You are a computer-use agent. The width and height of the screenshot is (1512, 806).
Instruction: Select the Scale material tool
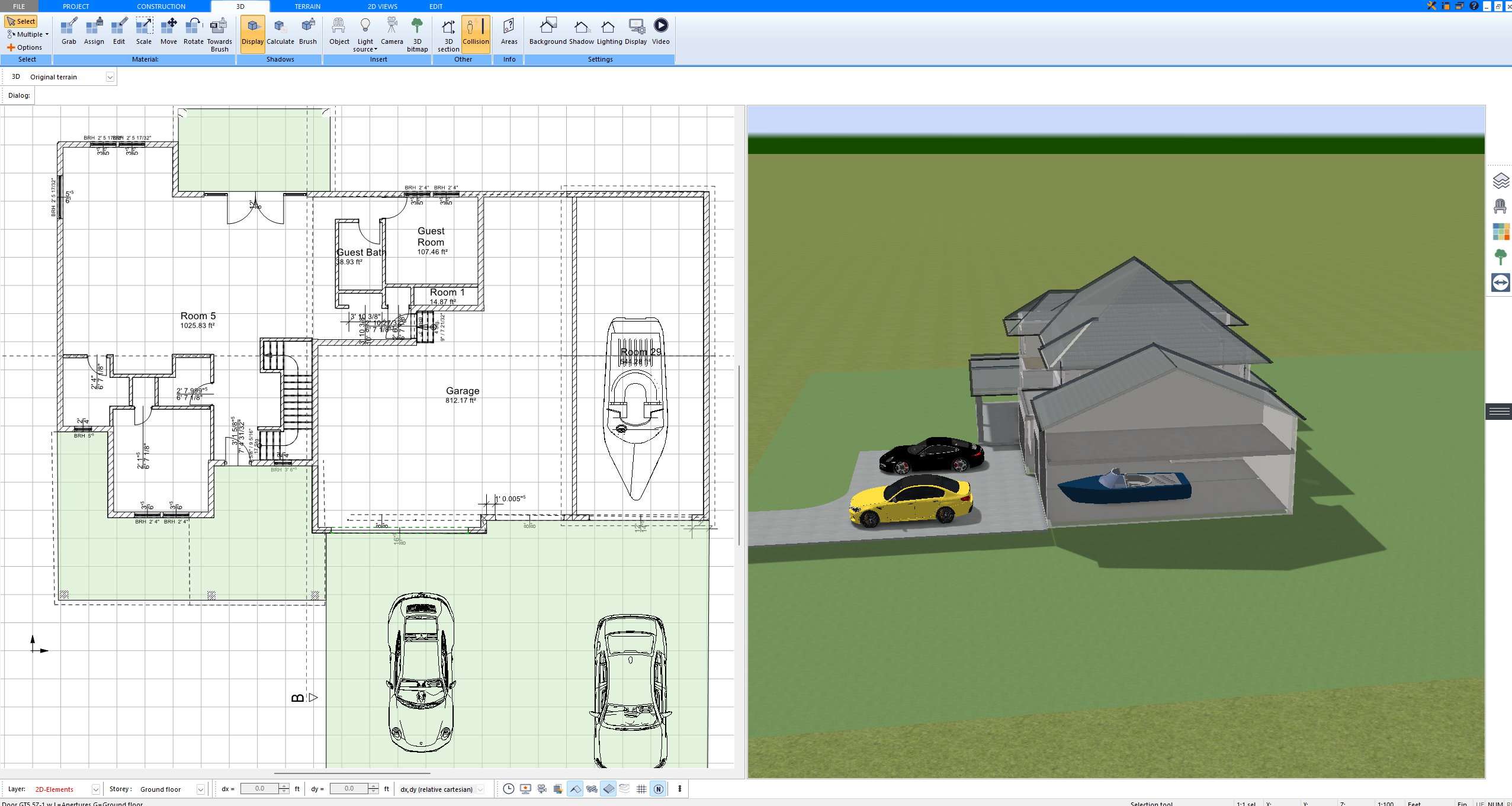point(143,31)
